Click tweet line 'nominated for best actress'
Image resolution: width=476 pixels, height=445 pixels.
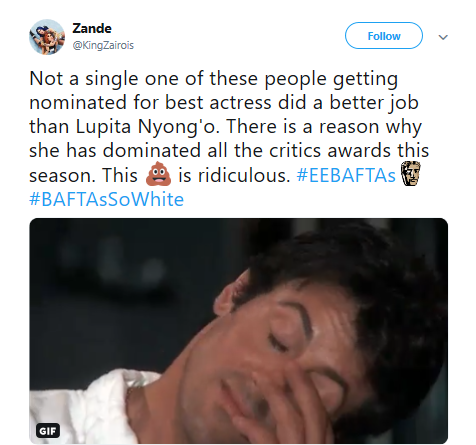(224, 103)
